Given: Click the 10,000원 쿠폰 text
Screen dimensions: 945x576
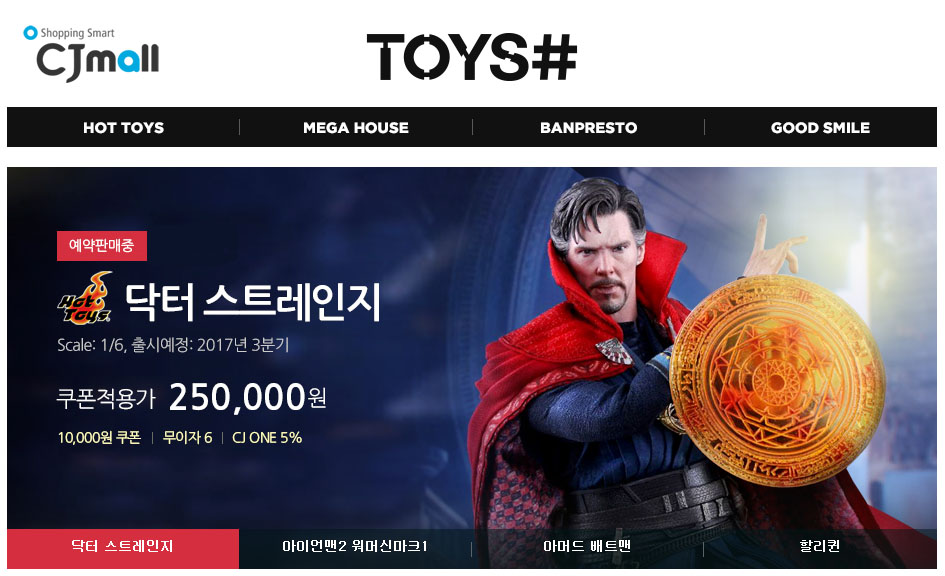Looking at the screenshot, I should coord(99,437).
